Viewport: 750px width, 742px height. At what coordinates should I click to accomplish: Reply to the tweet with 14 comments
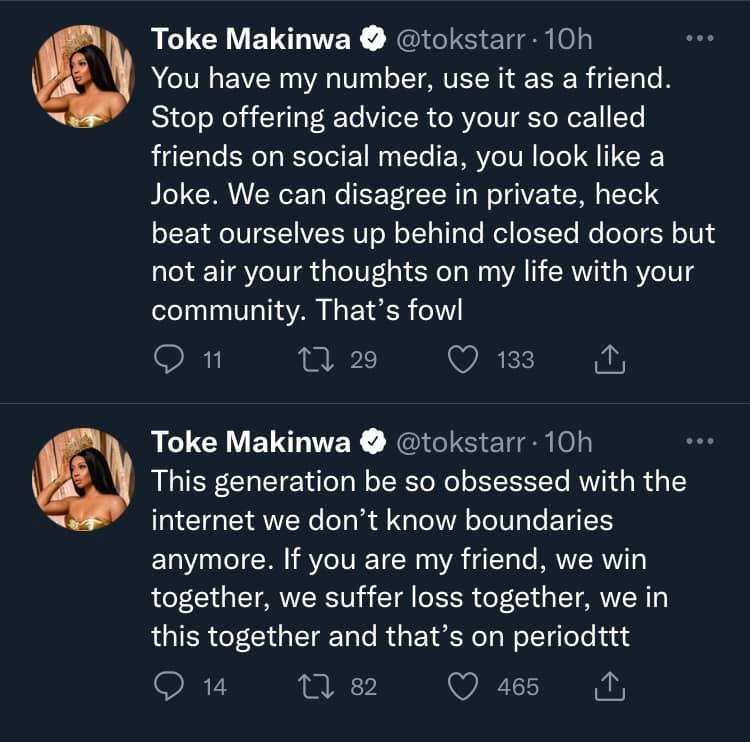168,687
